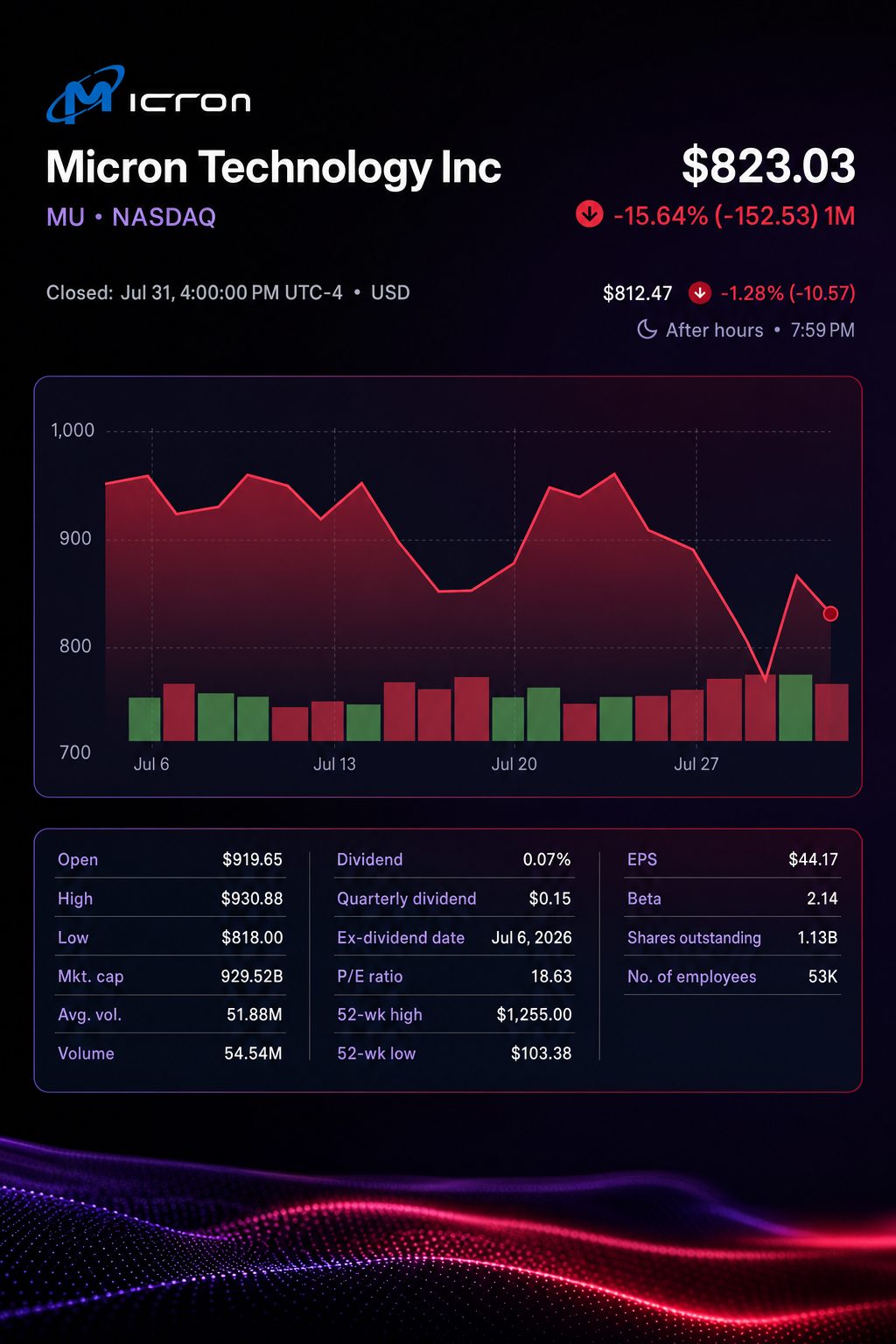Click the 700 y-axis label
This screenshot has height=1344, width=896.
click(75, 752)
